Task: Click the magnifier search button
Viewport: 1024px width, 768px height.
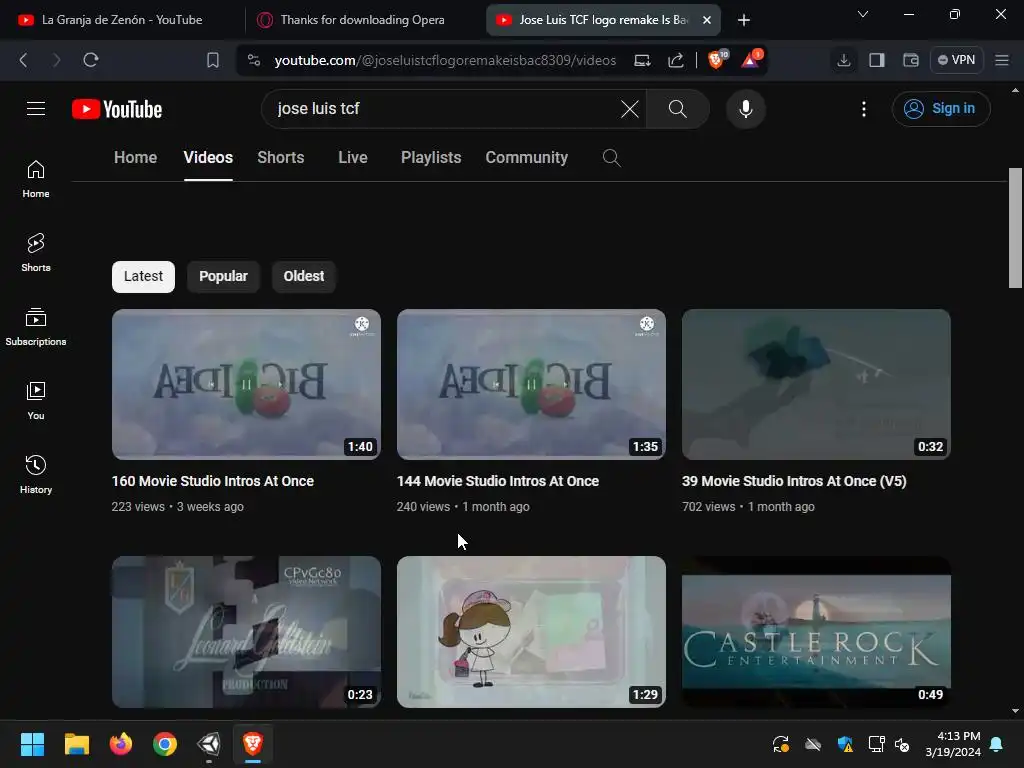Action: (x=678, y=109)
